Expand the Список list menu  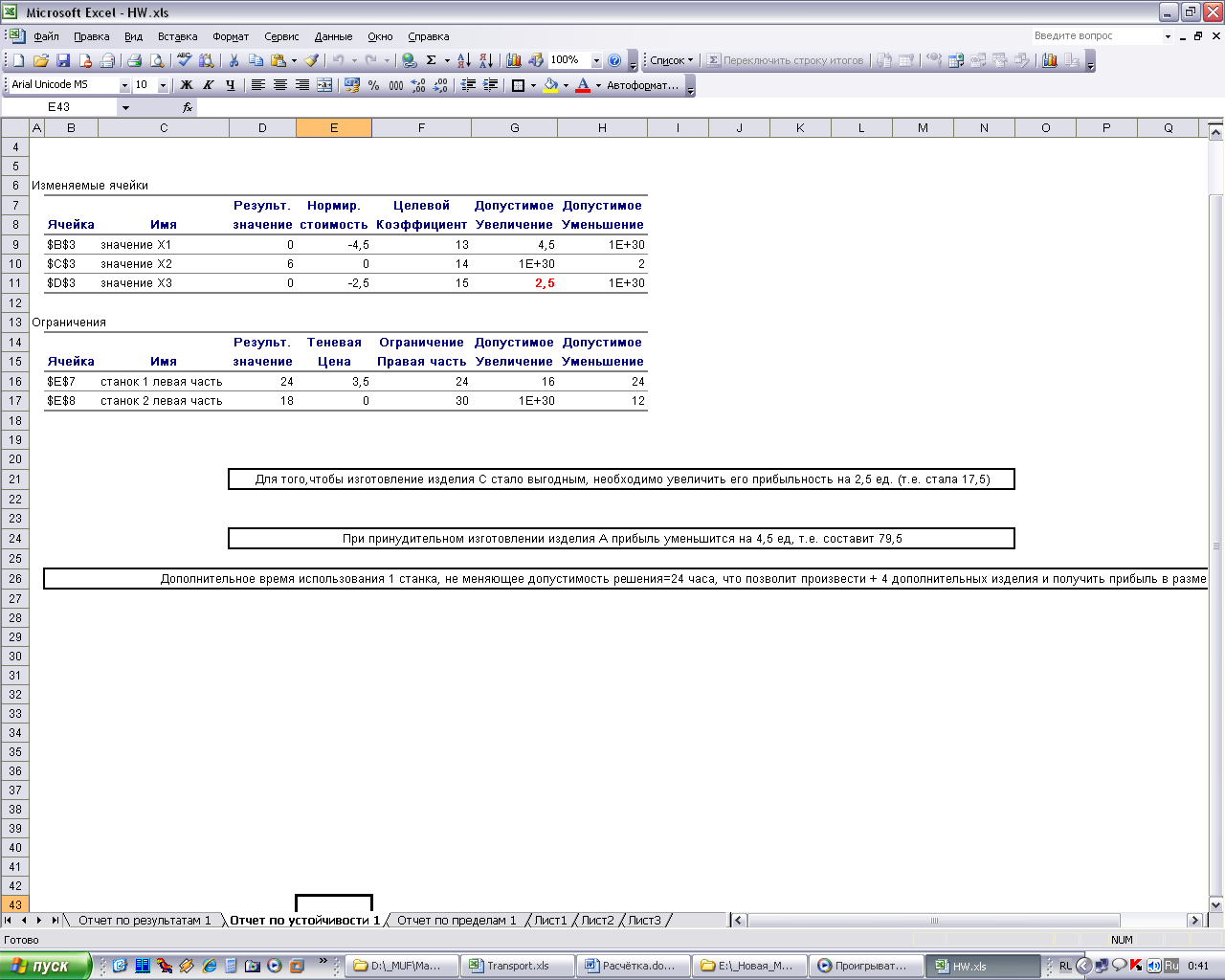pos(672,60)
